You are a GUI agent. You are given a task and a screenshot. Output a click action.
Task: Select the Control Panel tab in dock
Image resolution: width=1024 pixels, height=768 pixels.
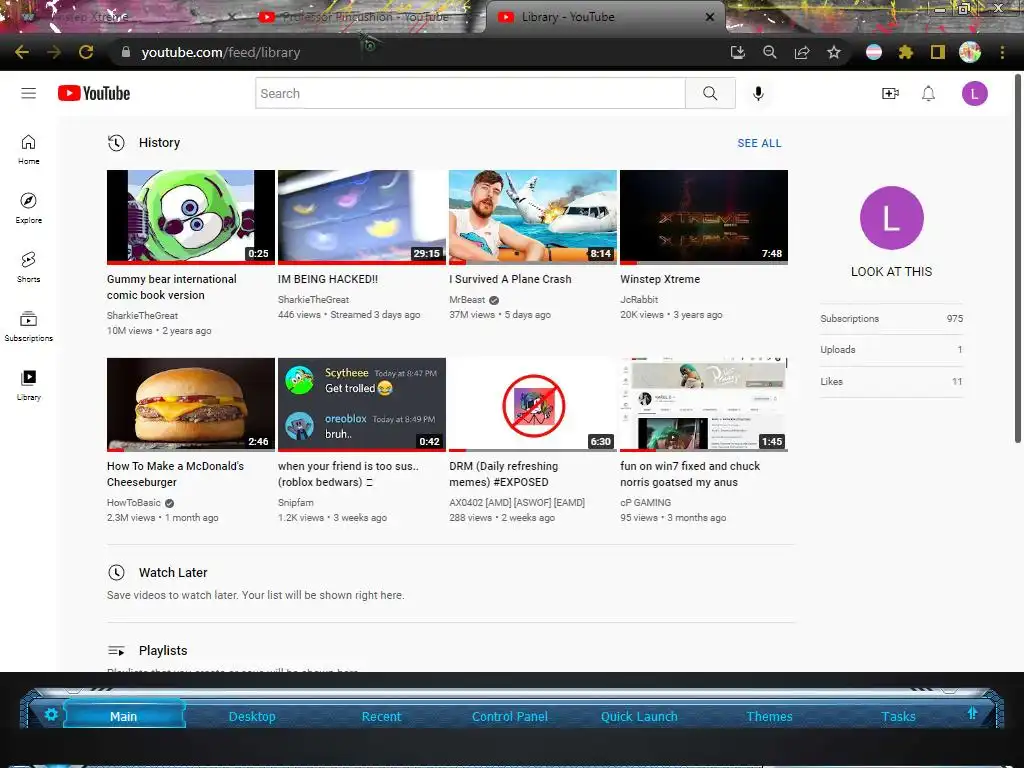coord(510,716)
